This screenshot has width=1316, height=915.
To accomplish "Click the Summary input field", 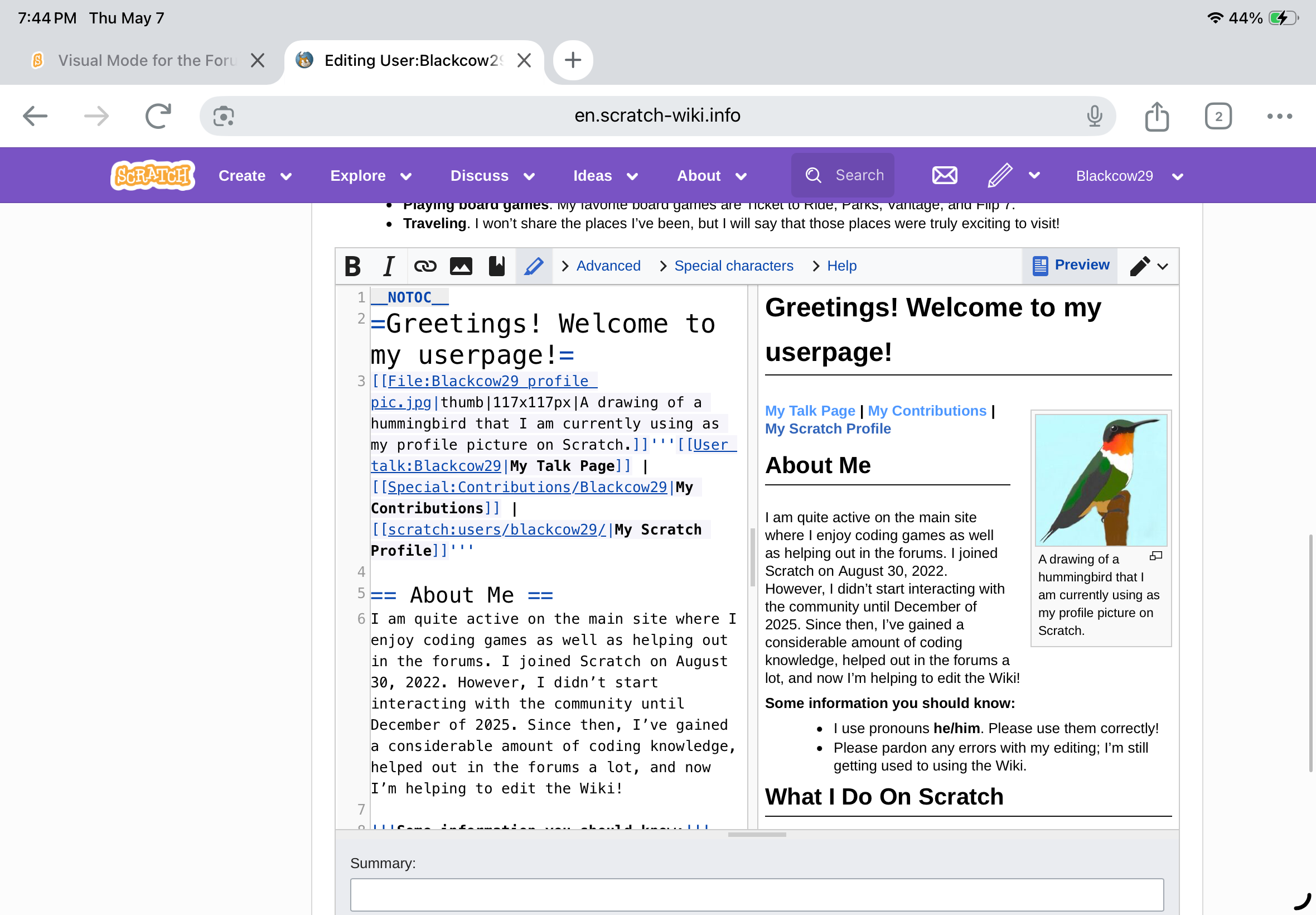I will [x=757, y=894].
